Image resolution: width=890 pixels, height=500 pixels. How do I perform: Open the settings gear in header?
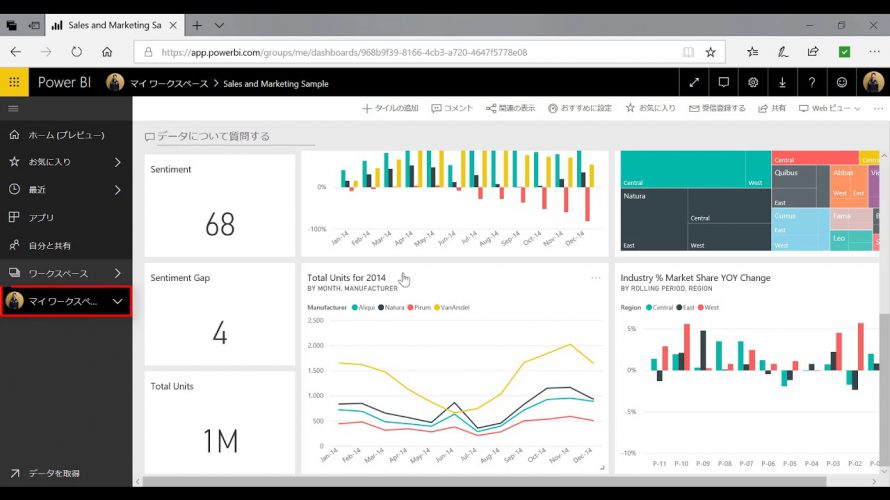[753, 82]
